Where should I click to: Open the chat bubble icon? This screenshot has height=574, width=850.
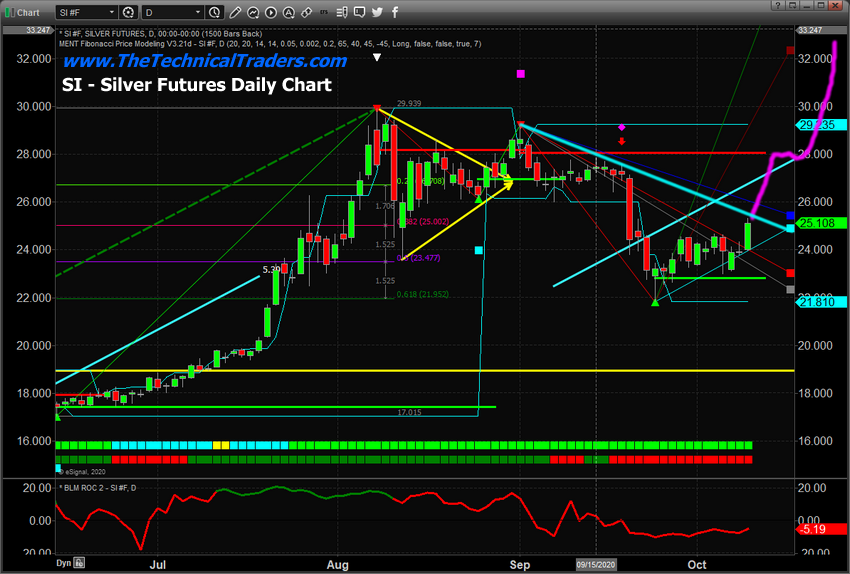tap(359, 12)
